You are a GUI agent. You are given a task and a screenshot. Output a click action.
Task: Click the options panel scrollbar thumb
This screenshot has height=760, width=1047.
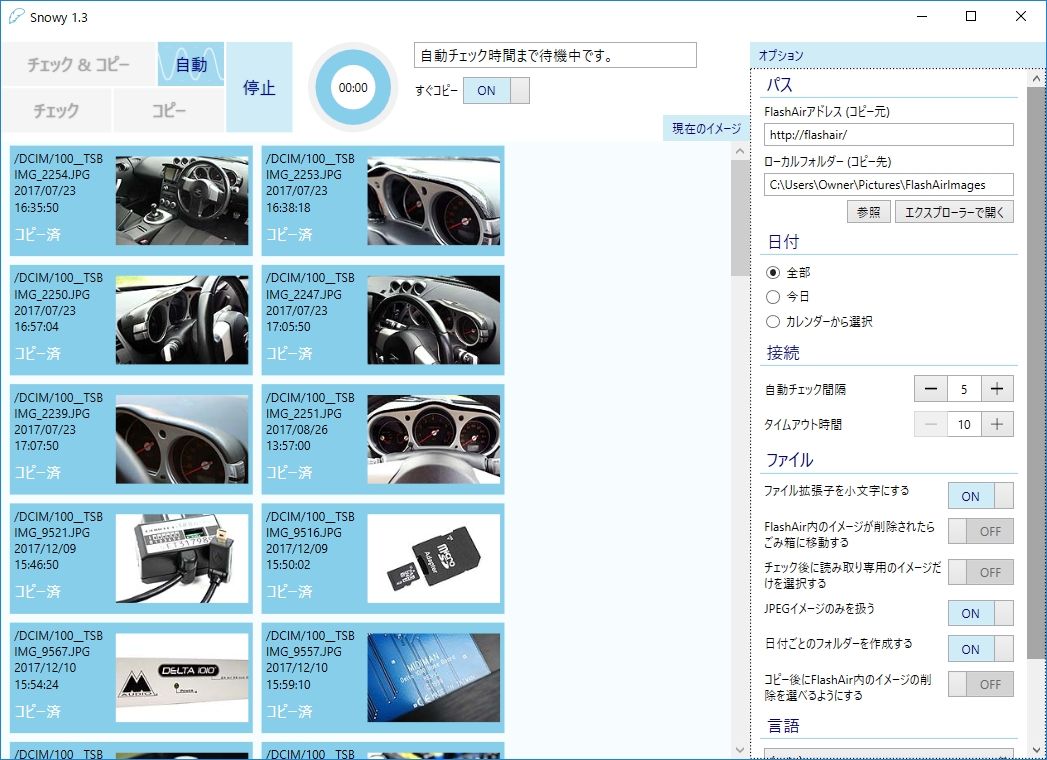(1036, 373)
